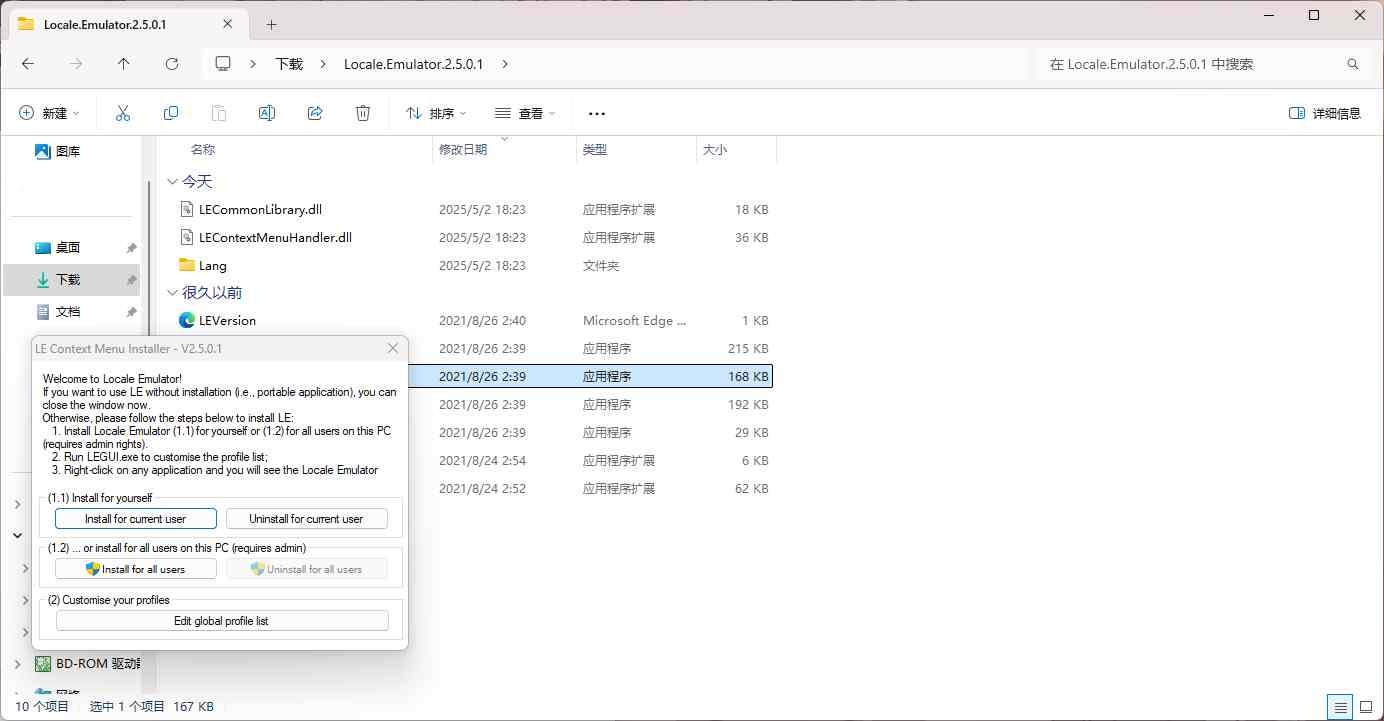
Task: Go back with the left arrow
Action: point(28,63)
